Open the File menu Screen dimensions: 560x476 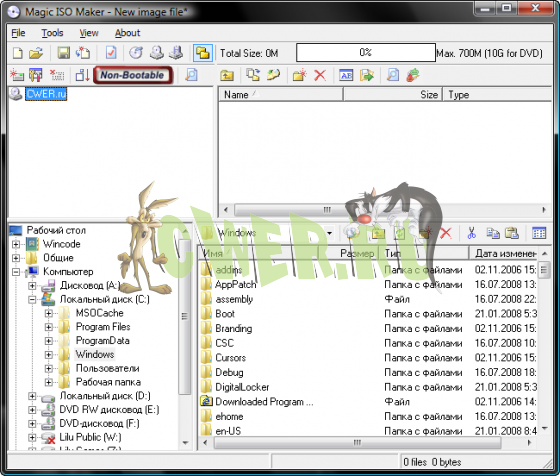(x=18, y=33)
